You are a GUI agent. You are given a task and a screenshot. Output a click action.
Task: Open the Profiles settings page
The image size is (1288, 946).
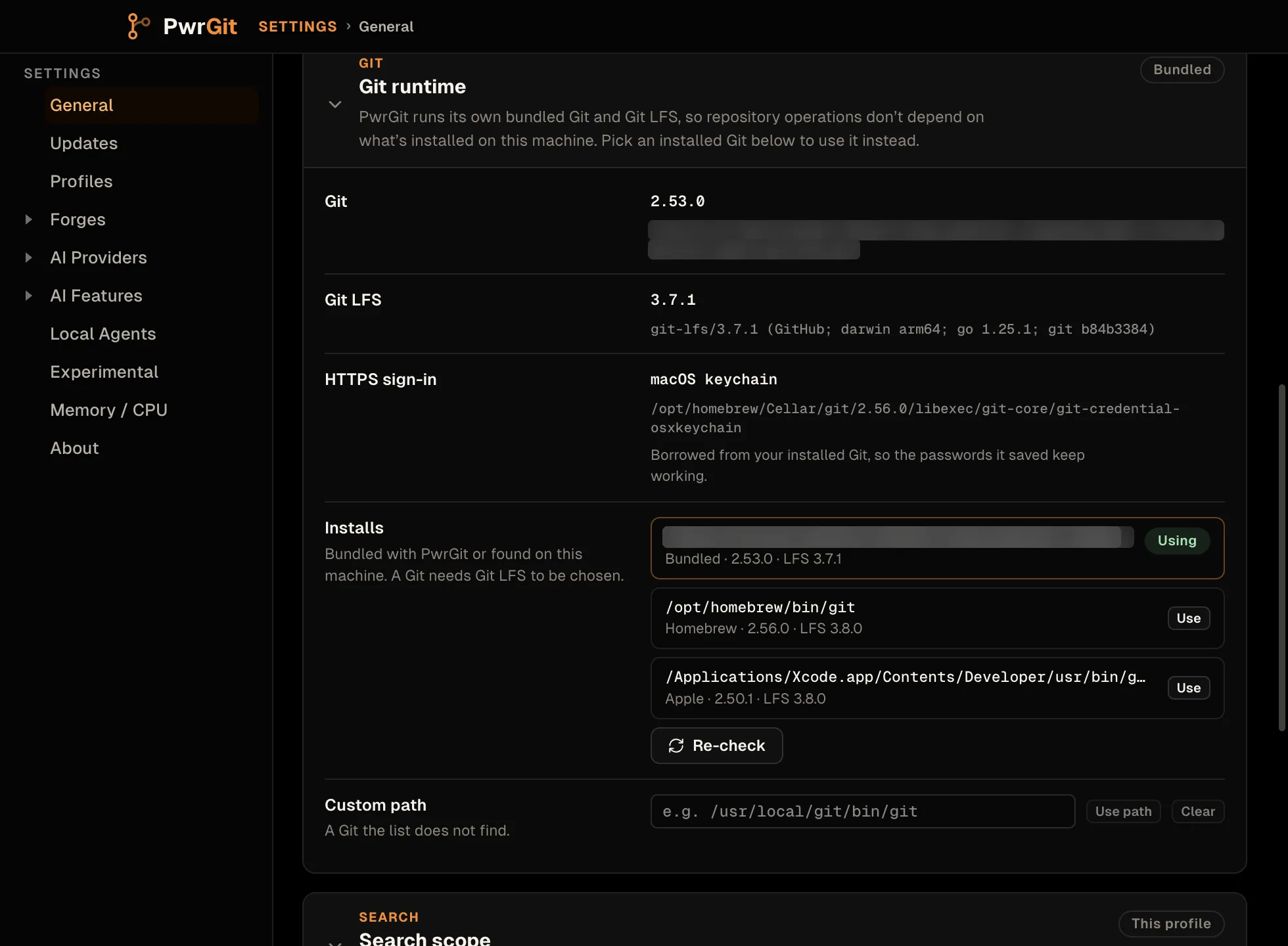click(x=81, y=181)
